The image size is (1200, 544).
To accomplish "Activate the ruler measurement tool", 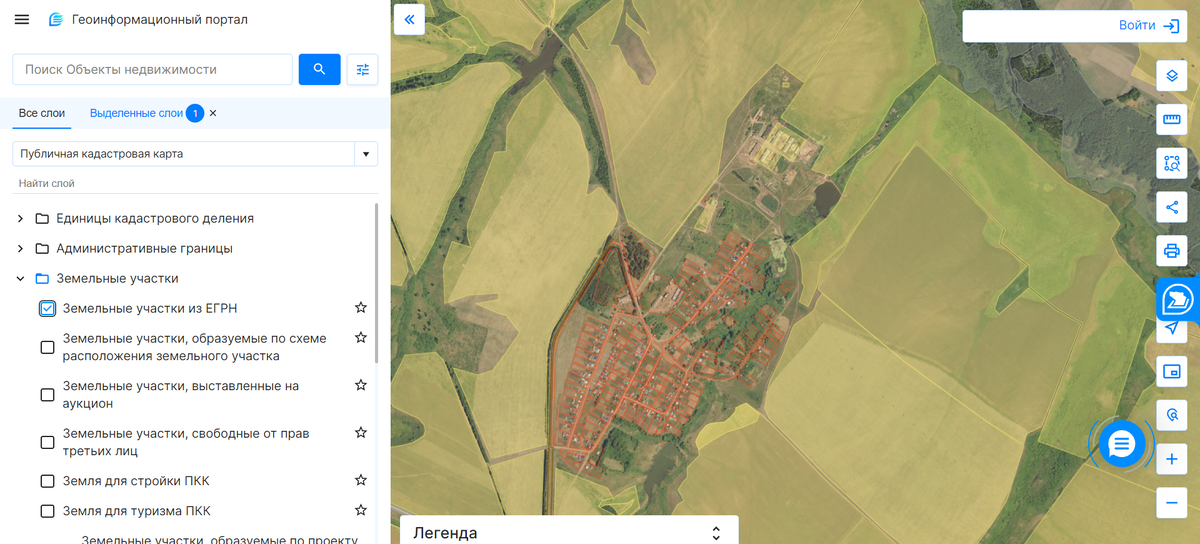I will tap(1173, 120).
